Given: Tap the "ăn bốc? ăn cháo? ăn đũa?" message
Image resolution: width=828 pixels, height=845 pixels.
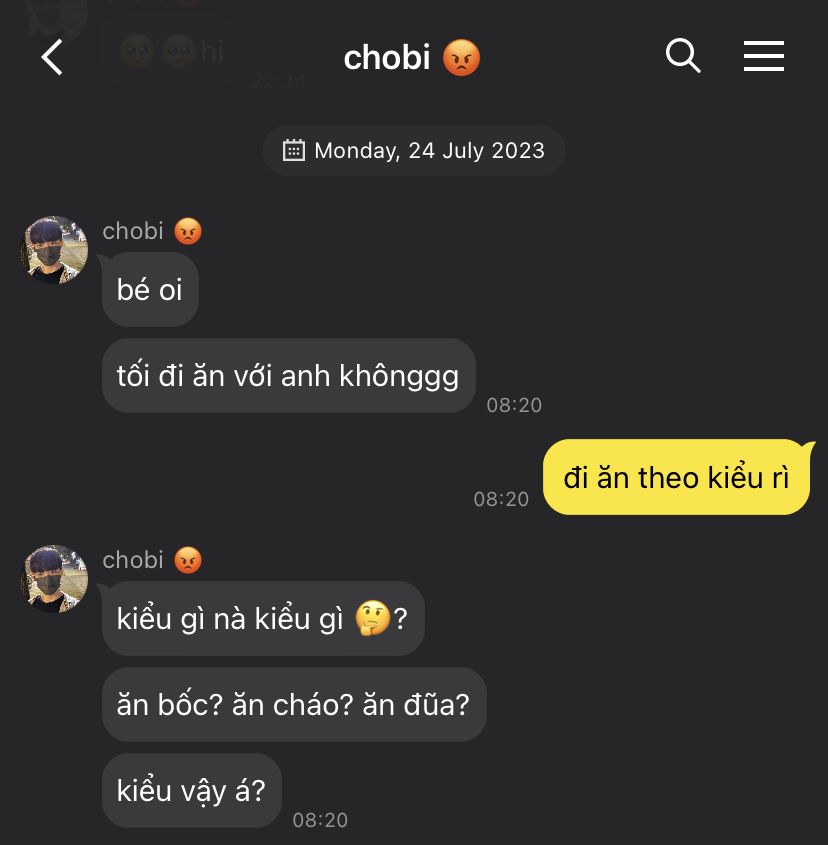Looking at the screenshot, I should [x=294, y=704].
